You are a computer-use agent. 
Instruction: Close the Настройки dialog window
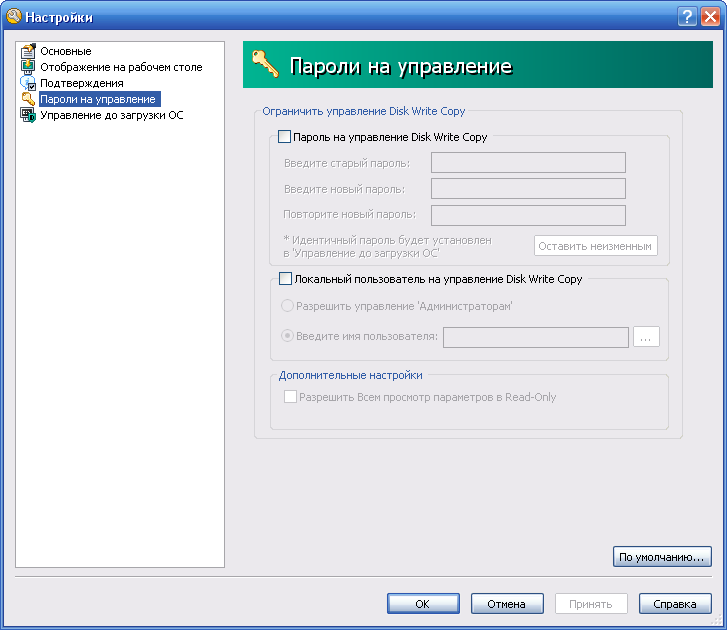click(710, 17)
